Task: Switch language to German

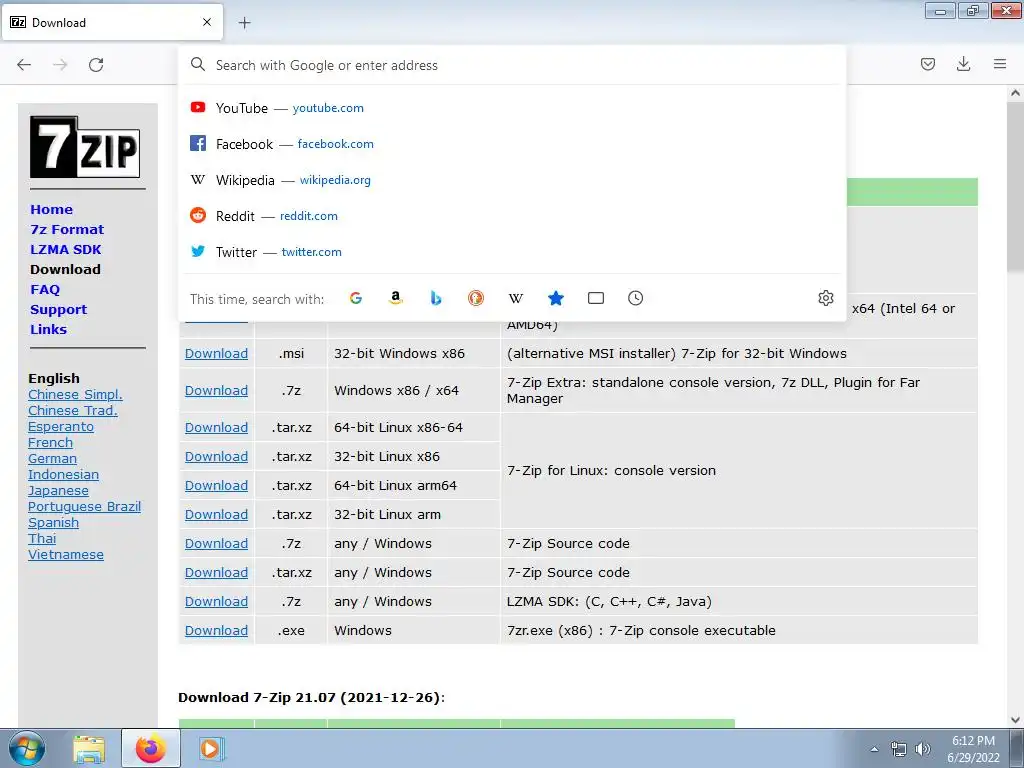Action: 52,459
